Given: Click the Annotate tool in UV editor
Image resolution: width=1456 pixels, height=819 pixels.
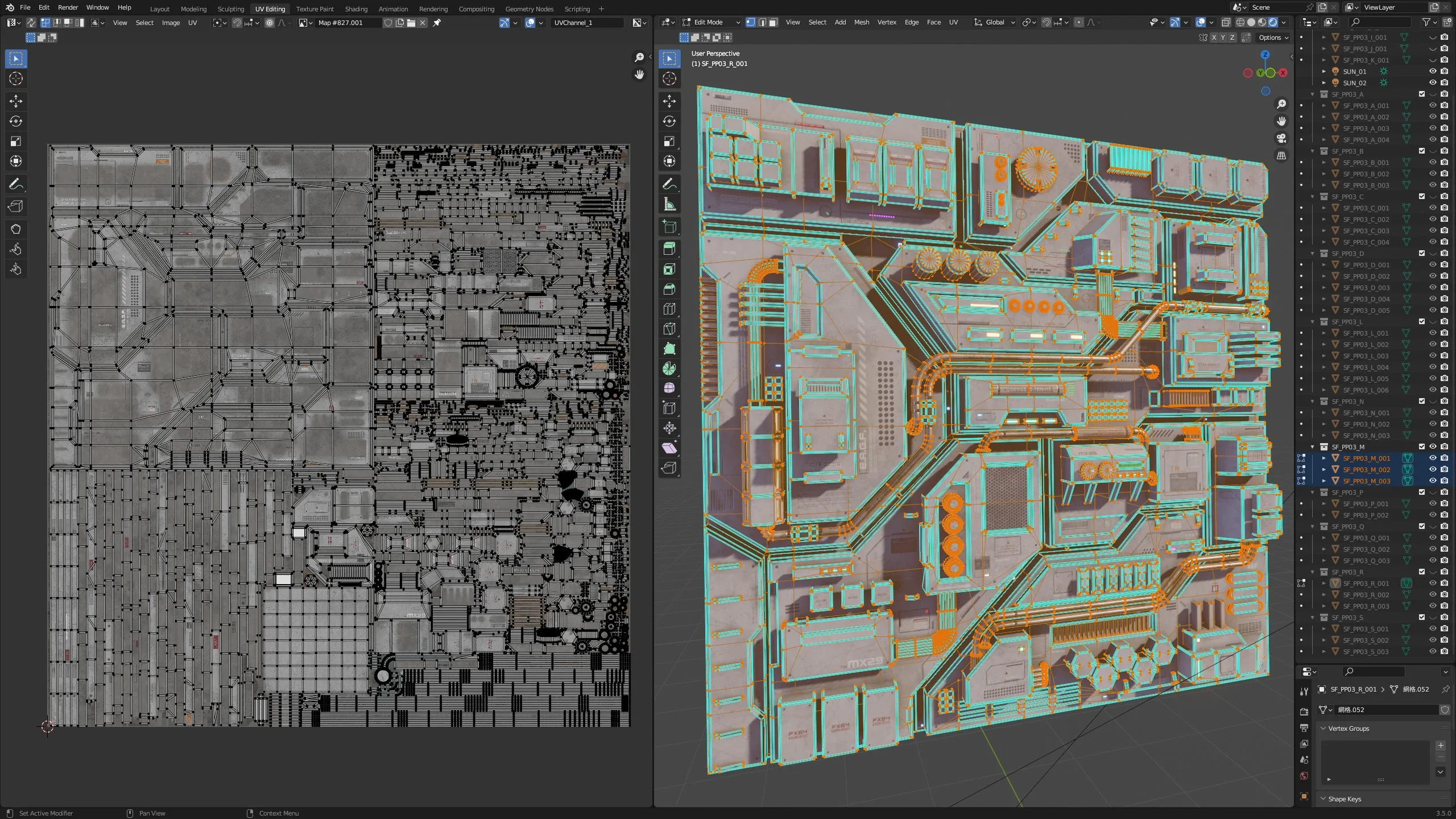Looking at the screenshot, I should (16, 184).
